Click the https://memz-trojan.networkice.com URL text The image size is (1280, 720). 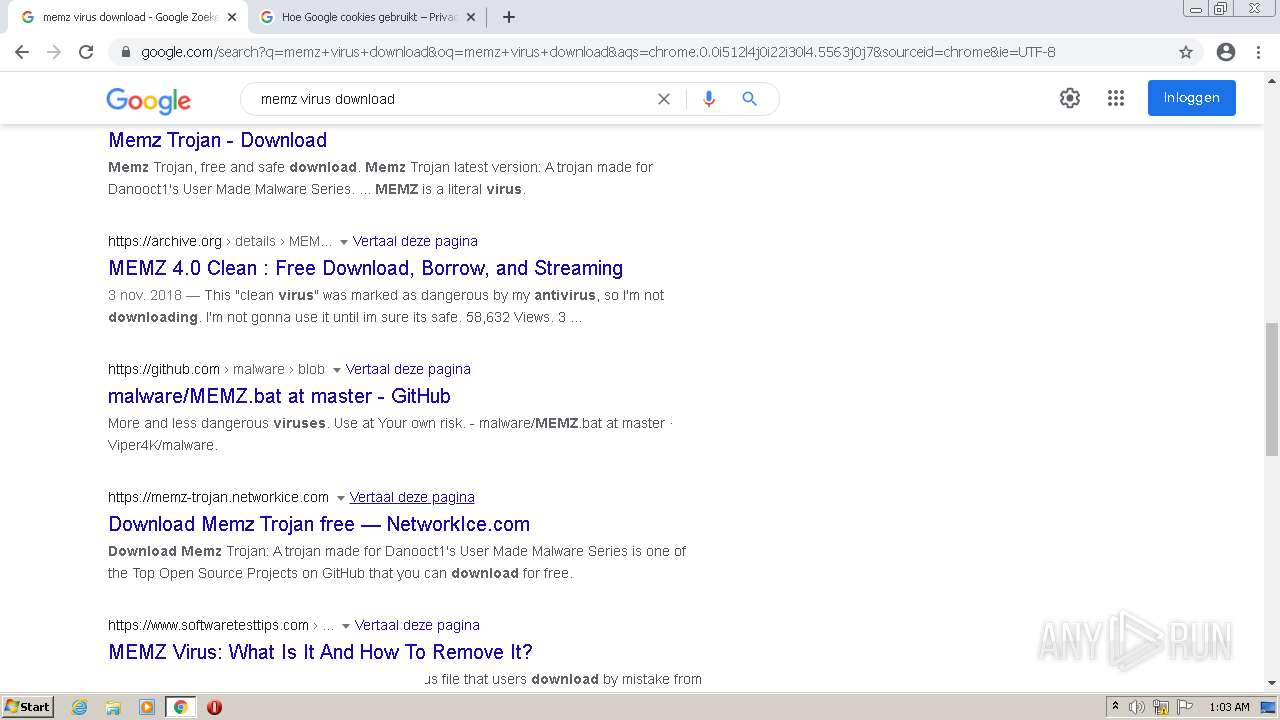point(218,497)
